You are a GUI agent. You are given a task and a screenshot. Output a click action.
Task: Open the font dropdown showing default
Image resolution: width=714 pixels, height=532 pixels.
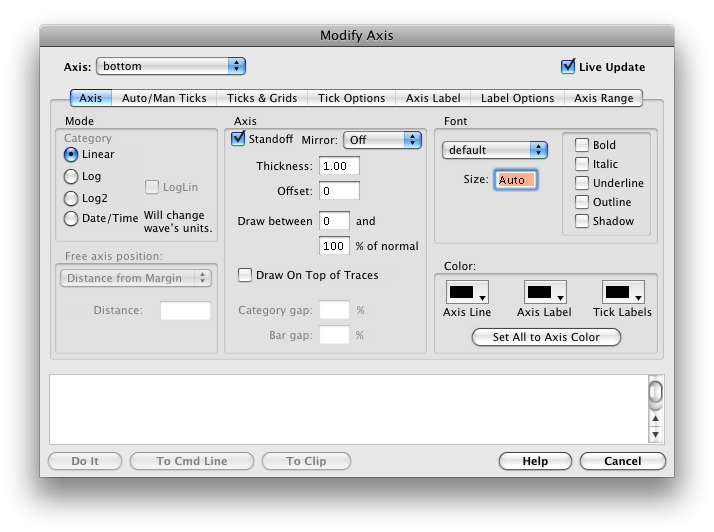click(x=495, y=150)
